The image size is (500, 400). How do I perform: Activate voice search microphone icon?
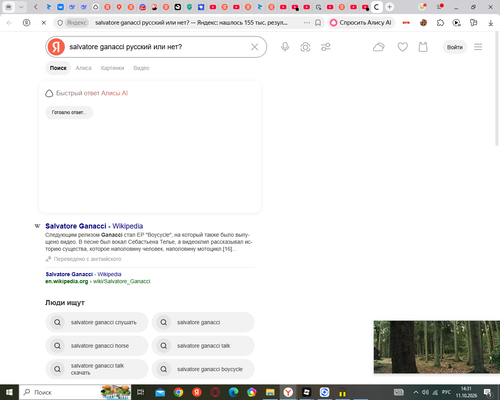(x=285, y=47)
